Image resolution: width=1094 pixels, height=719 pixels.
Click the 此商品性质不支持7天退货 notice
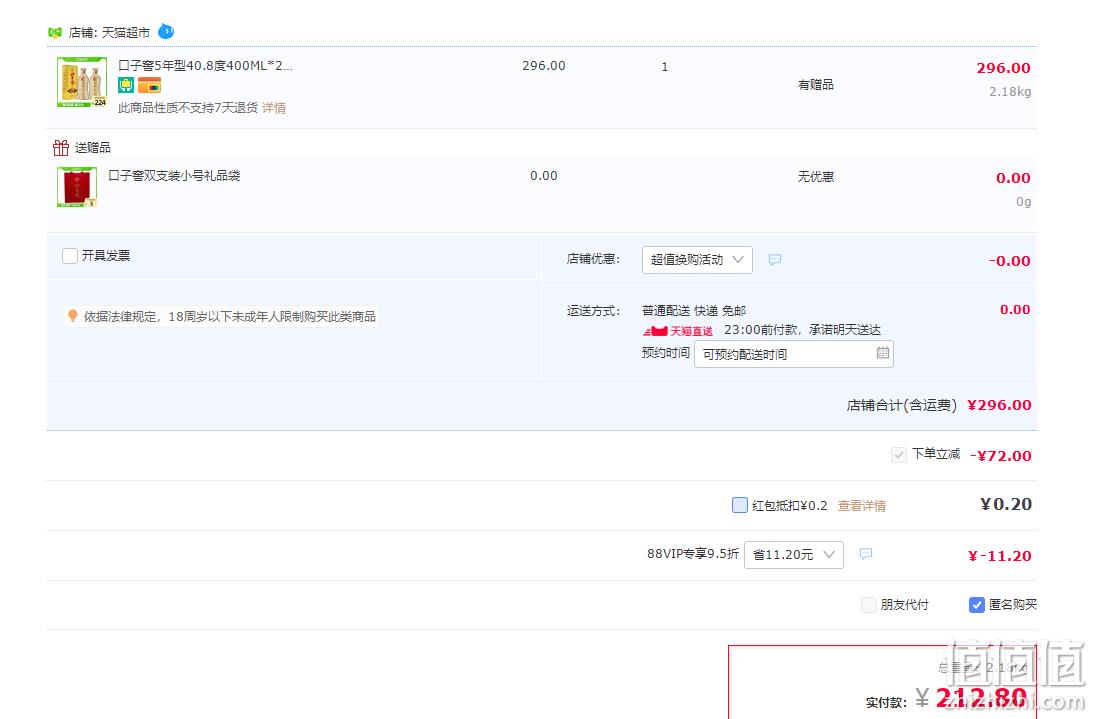188,108
